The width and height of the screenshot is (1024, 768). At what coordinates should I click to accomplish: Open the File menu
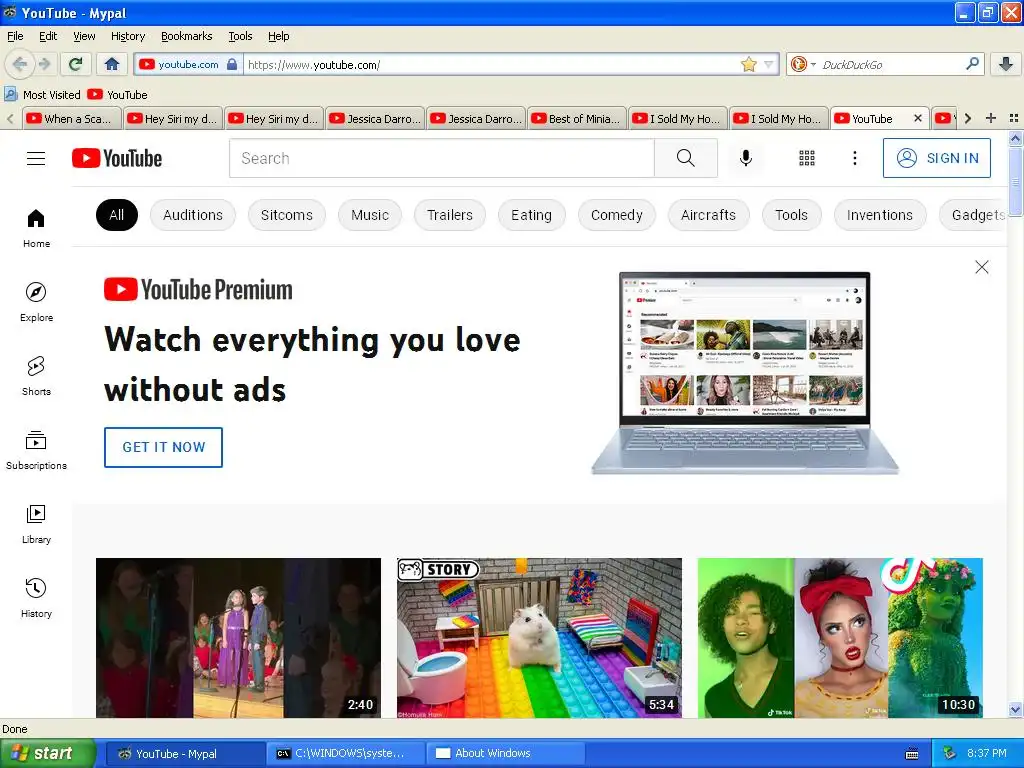[x=15, y=36]
